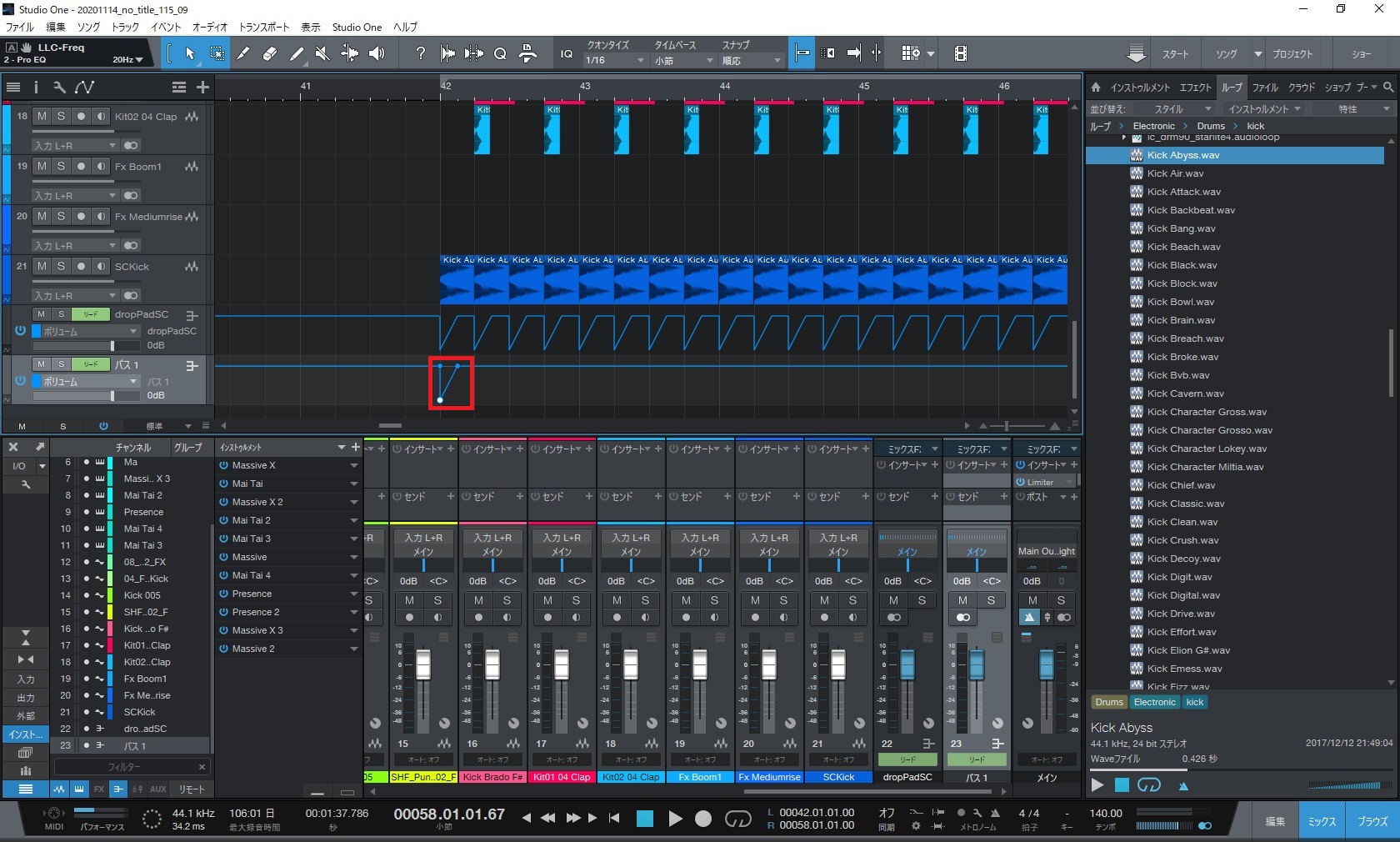Click the ミックス view button
The height and width of the screenshot is (842, 1400).
pyautogui.click(x=1322, y=821)
